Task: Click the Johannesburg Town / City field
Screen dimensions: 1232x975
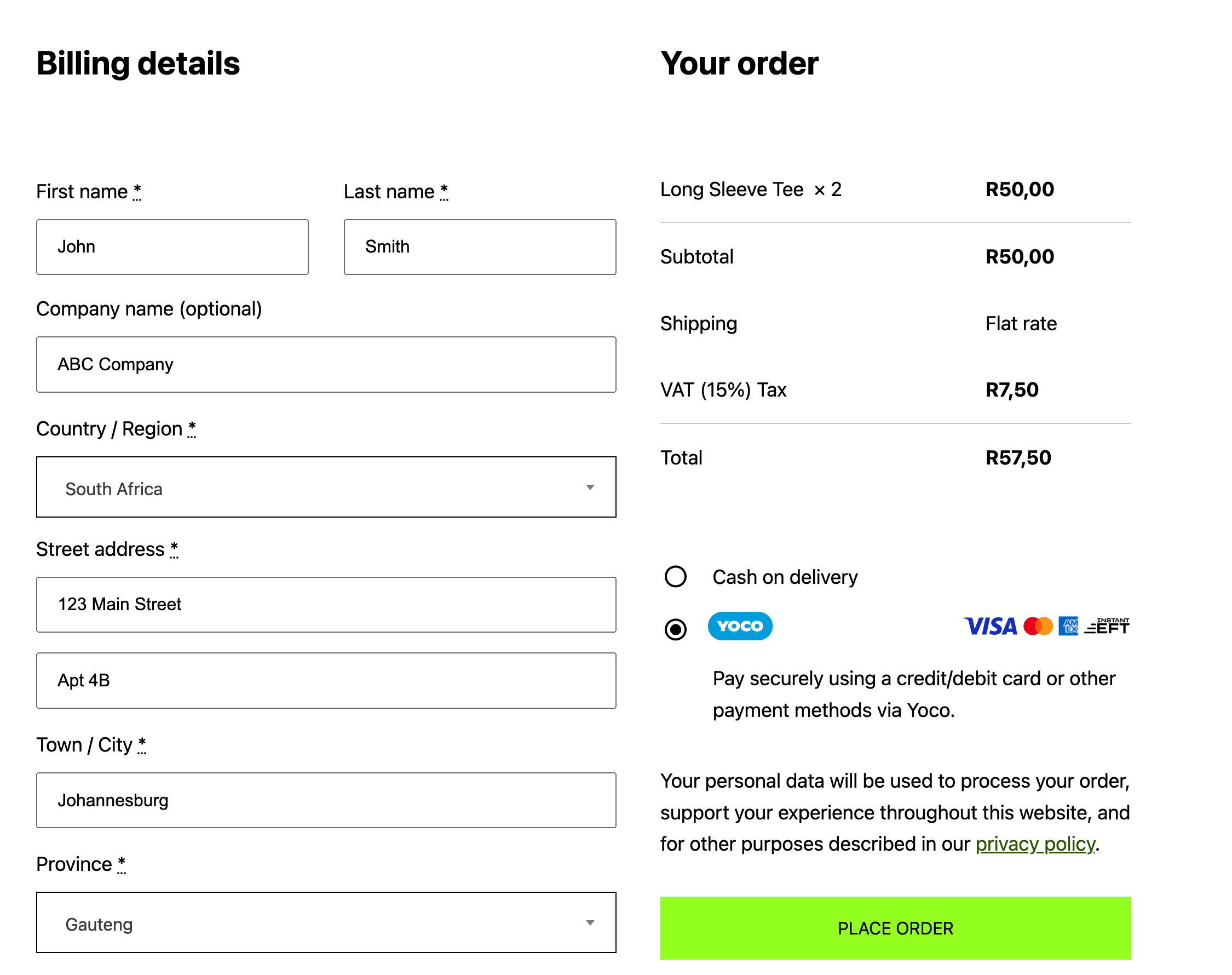Action: [326, 800]
